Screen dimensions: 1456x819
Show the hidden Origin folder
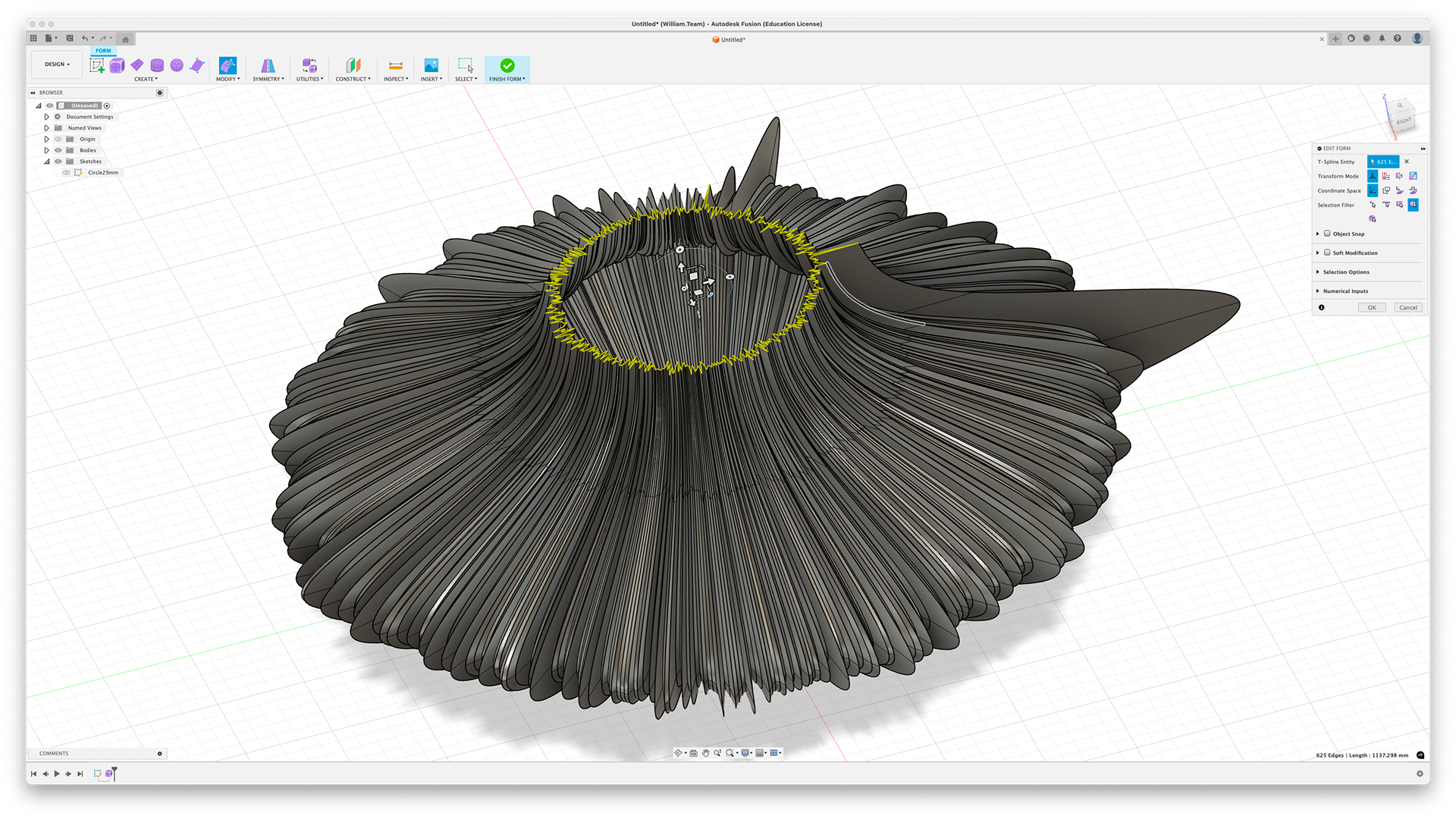58,139
